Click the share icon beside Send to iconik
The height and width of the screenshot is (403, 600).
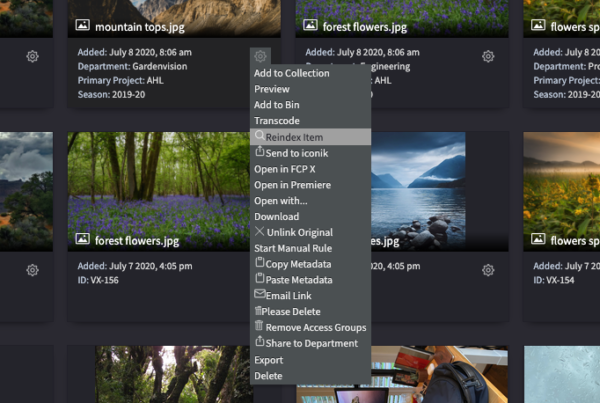pos(260,152)
